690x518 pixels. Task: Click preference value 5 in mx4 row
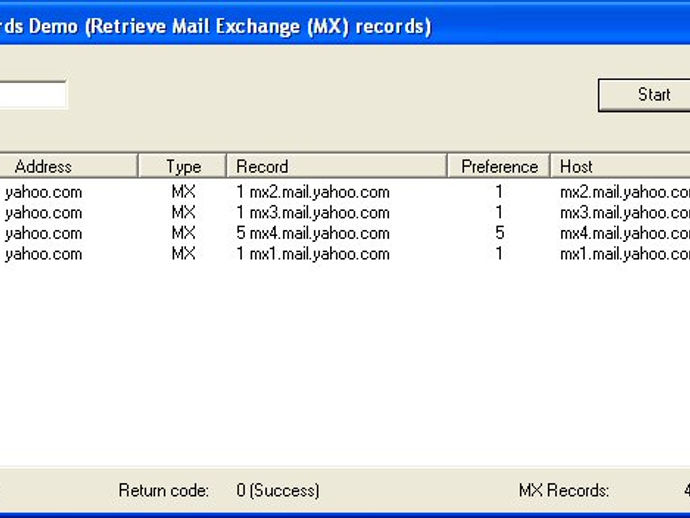(499, 233)
